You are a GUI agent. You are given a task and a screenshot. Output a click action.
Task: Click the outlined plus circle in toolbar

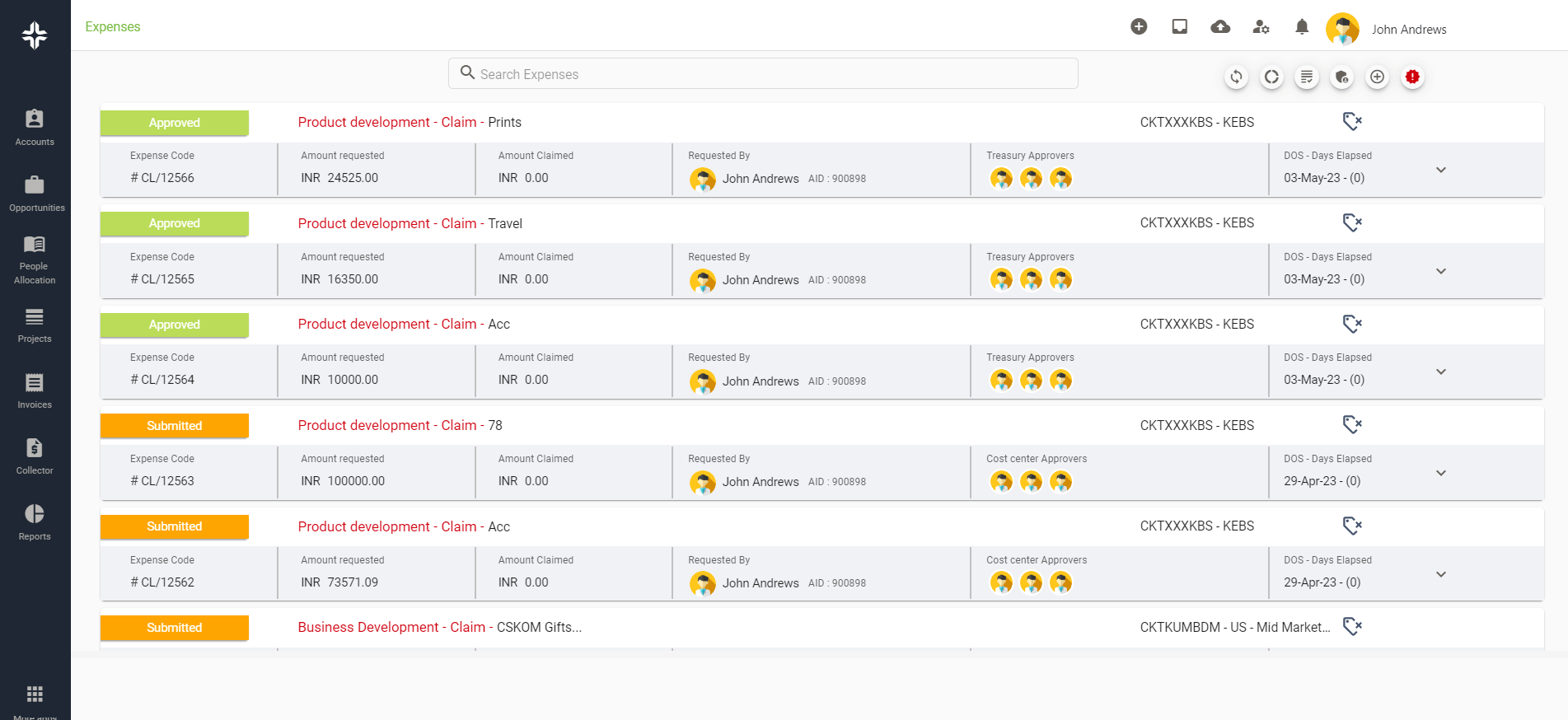click(1377, 77)
